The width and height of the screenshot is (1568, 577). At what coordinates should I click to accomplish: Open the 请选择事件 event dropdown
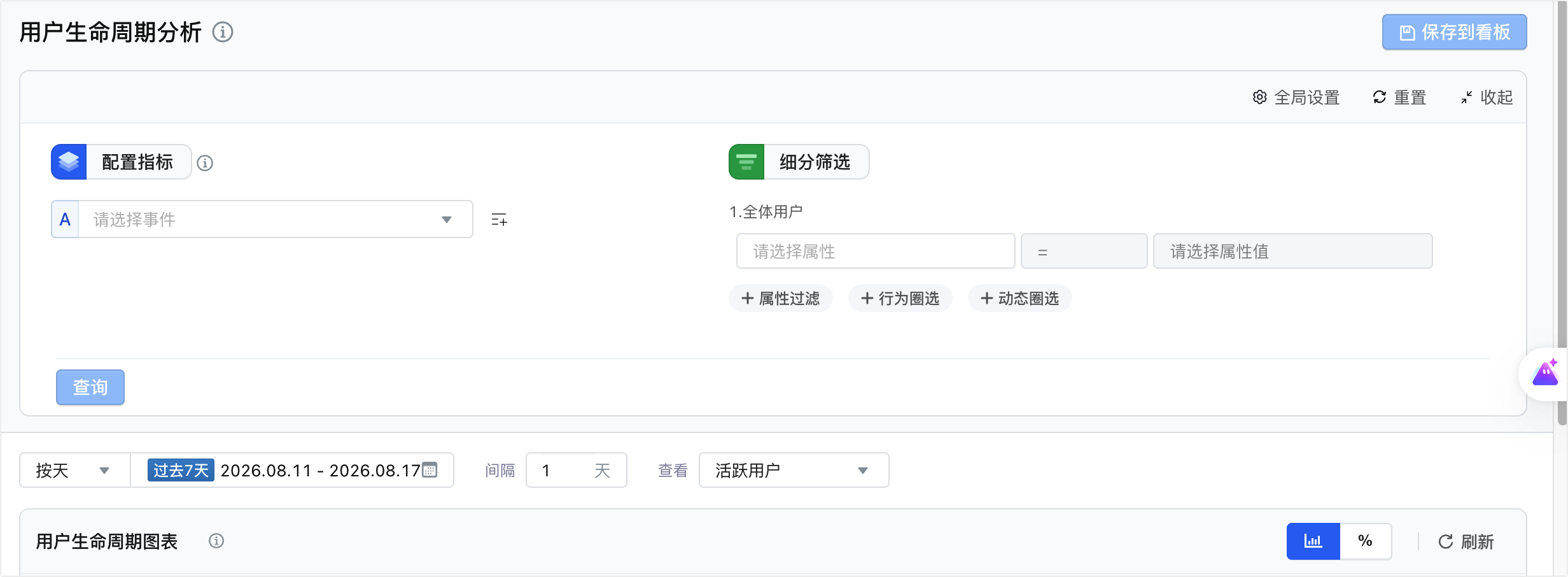pyautogui.click(x=275, y=219)
